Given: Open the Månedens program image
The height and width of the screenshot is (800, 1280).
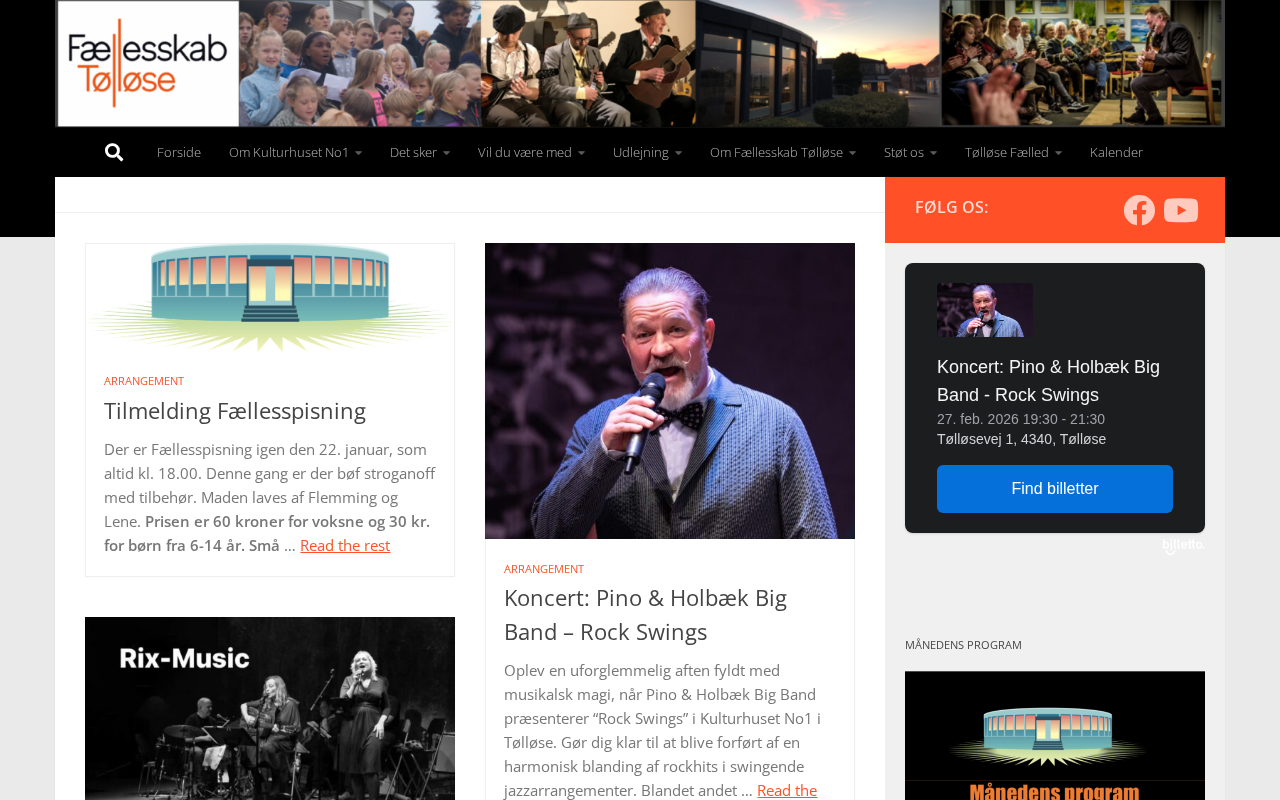Looking at the screenshot, I should click(1055, 735).
